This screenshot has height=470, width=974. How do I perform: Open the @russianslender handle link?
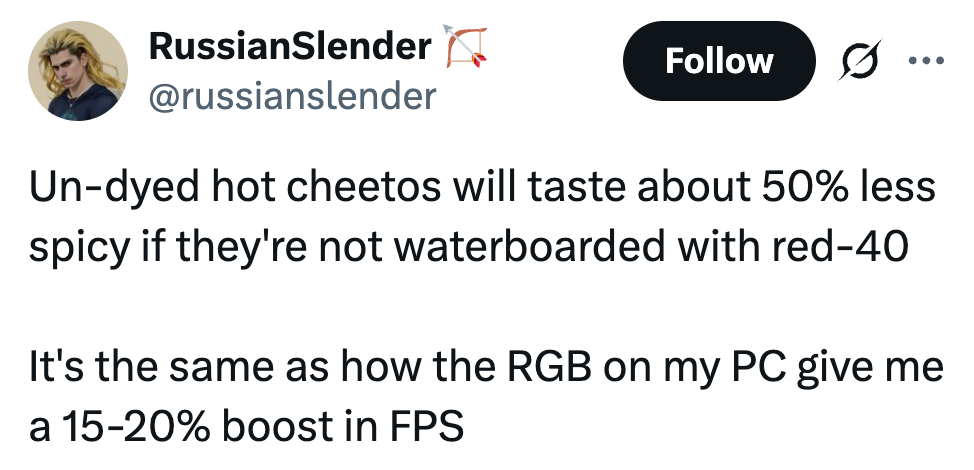291,96
